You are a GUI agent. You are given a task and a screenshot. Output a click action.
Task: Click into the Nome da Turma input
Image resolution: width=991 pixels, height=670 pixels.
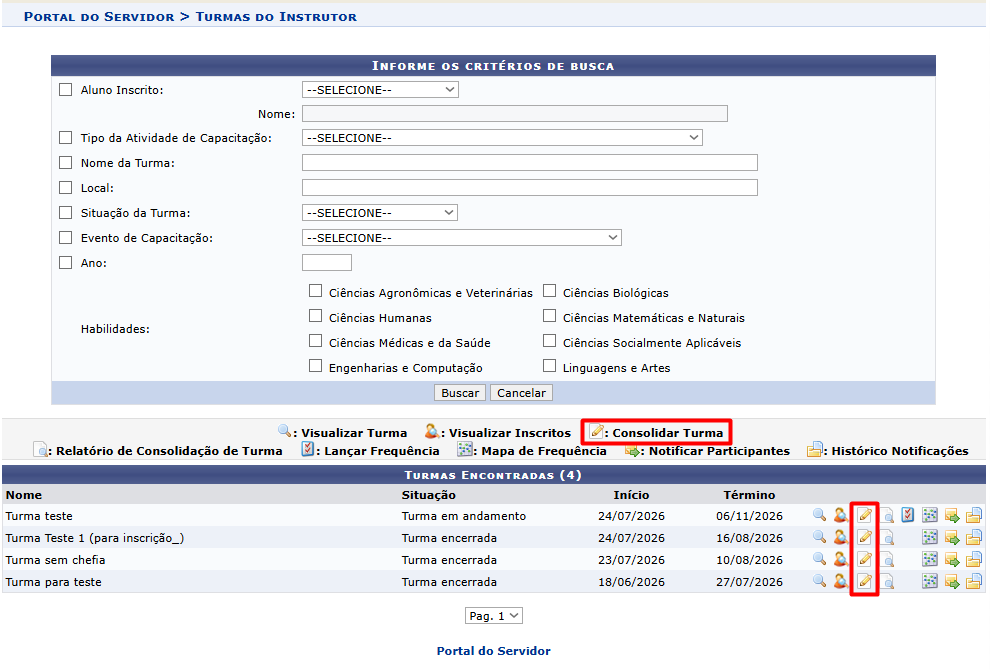530,162
